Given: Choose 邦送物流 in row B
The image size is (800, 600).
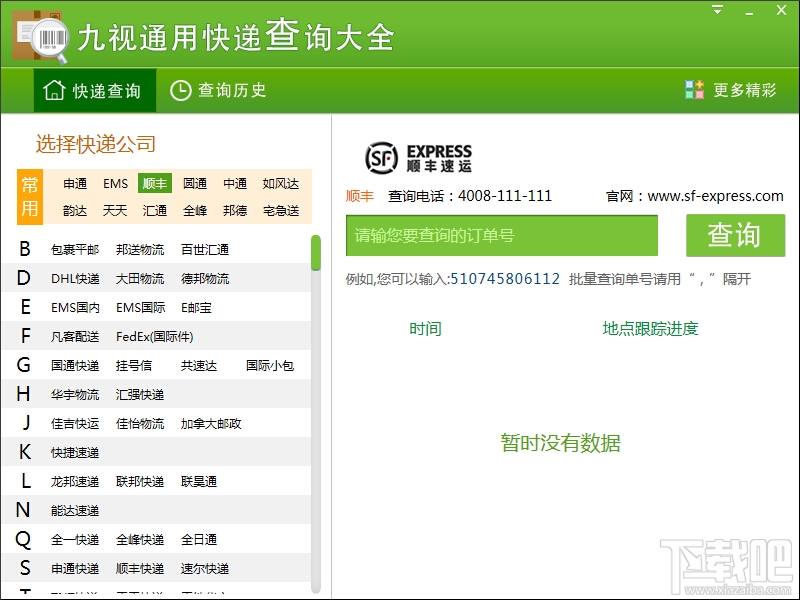Looking at the screenshot, I should pos(140,249).
